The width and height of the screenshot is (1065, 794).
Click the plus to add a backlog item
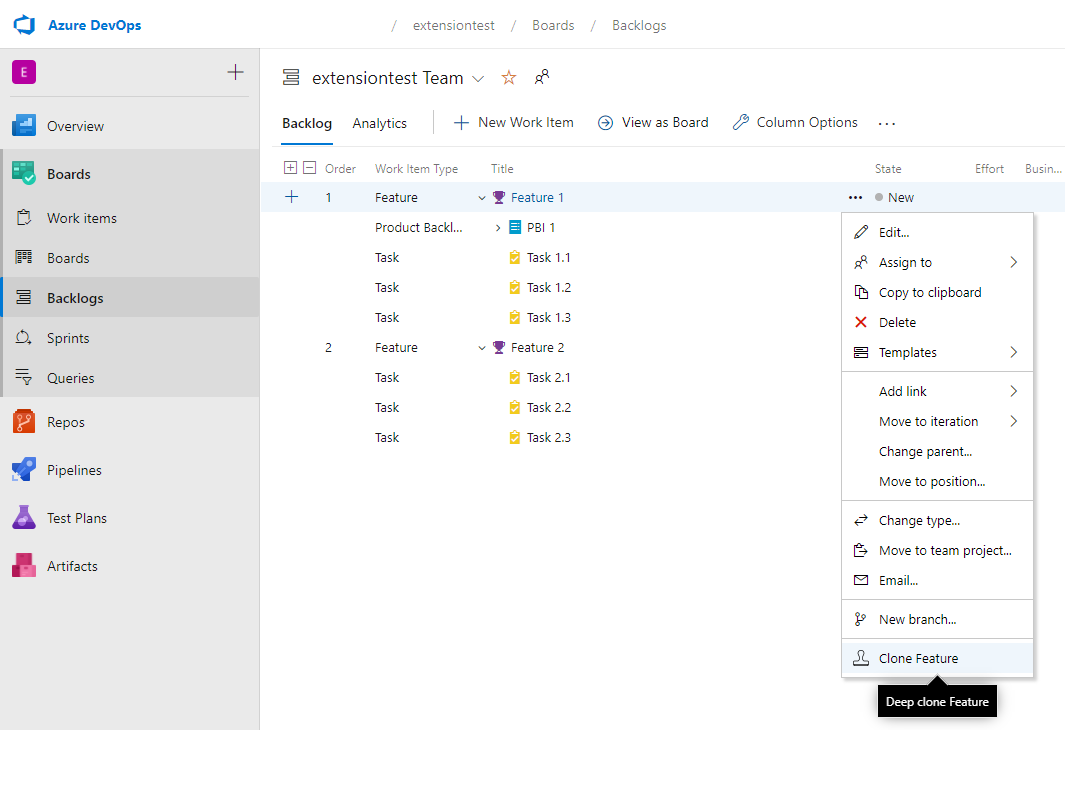pos(291,197)
